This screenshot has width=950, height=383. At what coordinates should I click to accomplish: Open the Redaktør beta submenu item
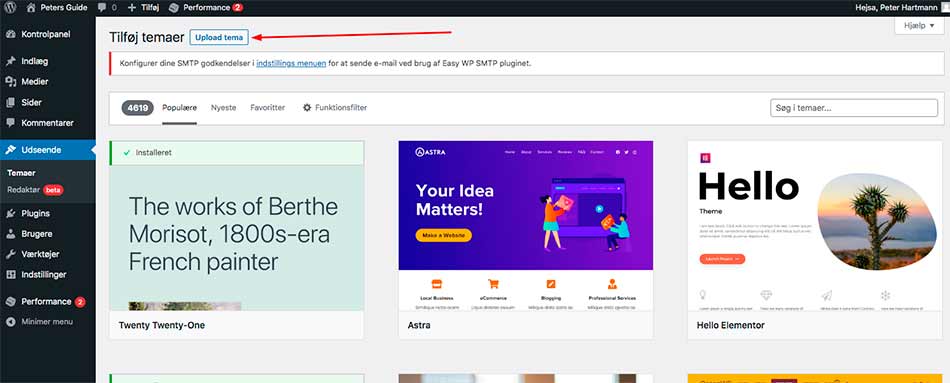[x=35, y=190]
